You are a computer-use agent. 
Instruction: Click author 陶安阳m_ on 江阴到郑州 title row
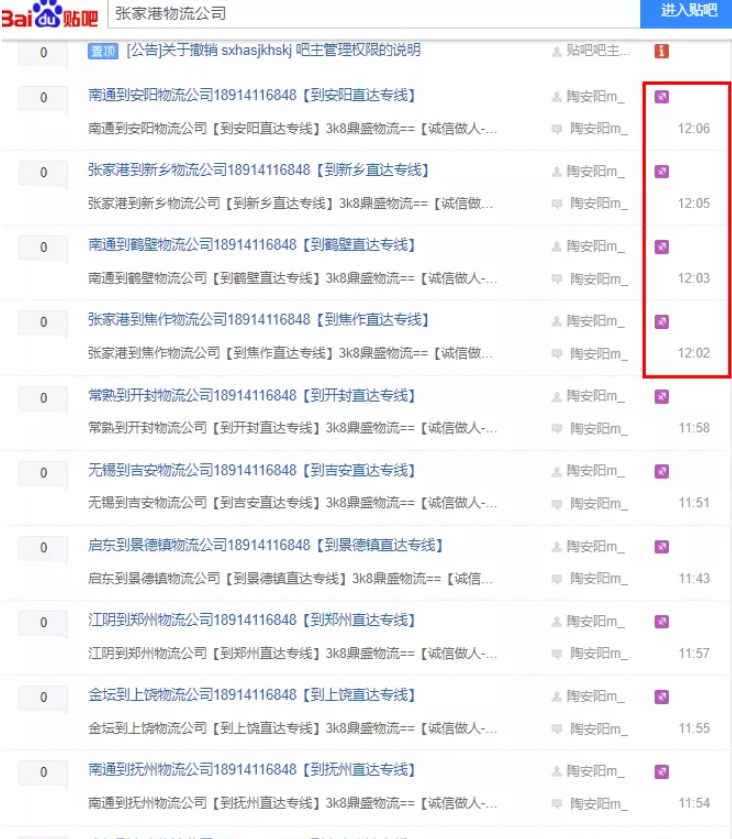(x=596, y=622)
